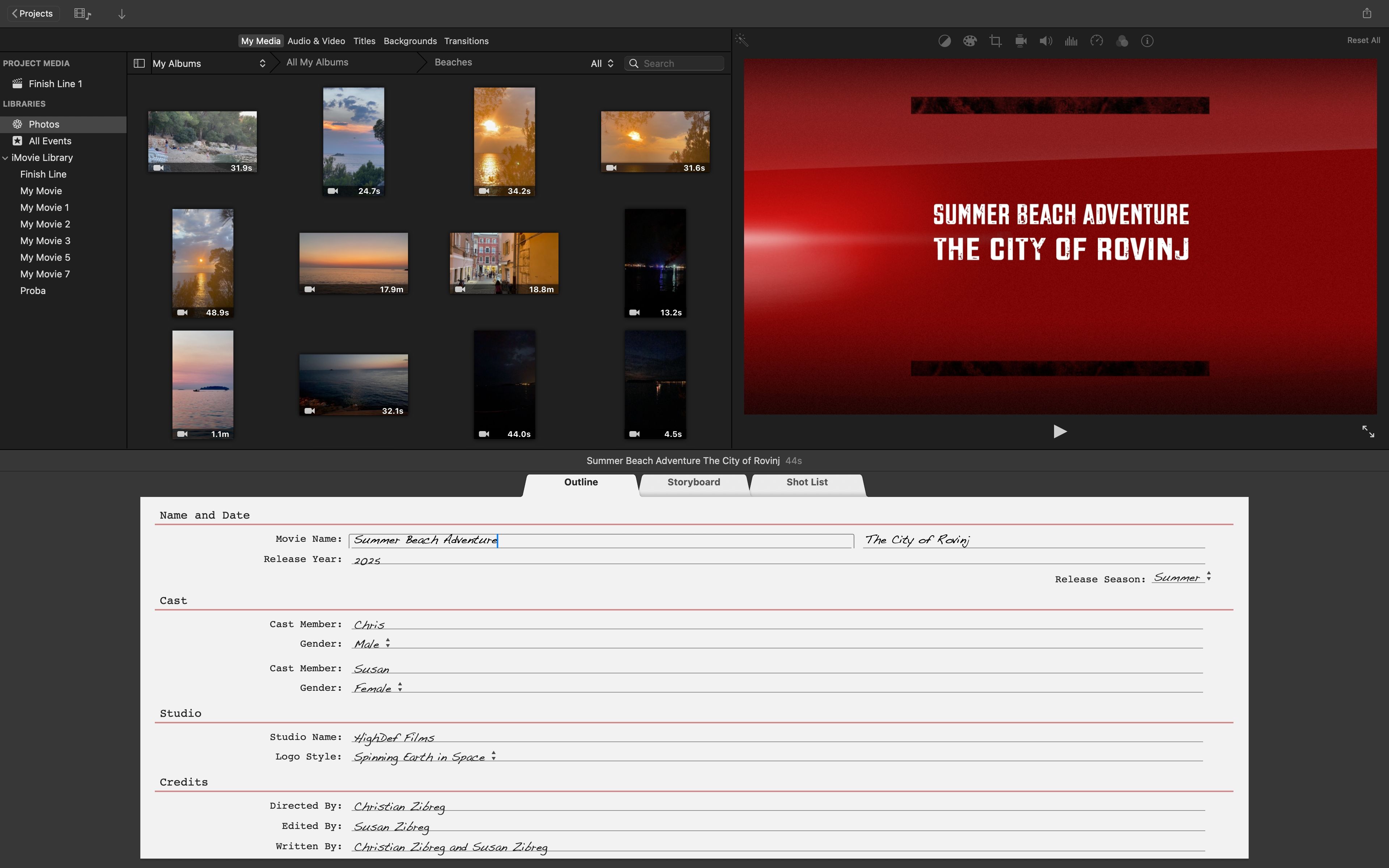
Task: Open noise reduction and equalizer icon
Action: click(1071, 41)
